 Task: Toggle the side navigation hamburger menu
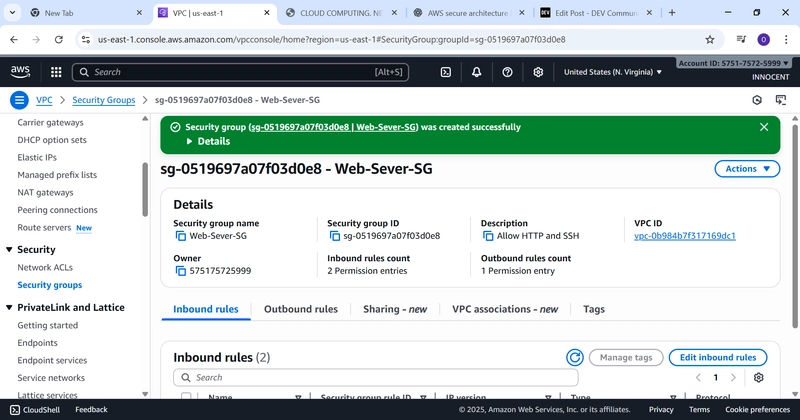click(19, 100)
